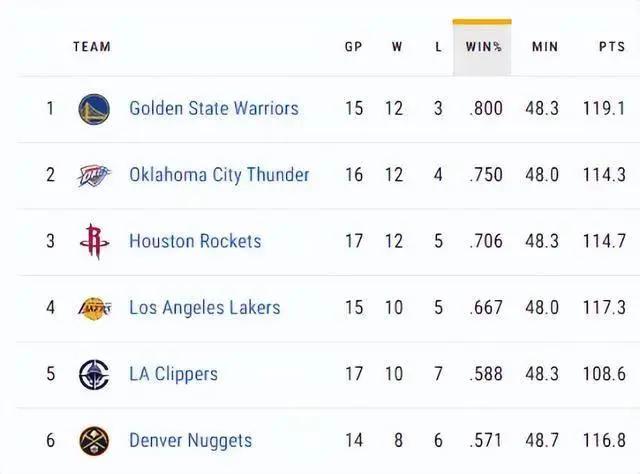Click the LA Clippers logo icon
This screenshot has width=640, height=474.
[x=94, y=375]
